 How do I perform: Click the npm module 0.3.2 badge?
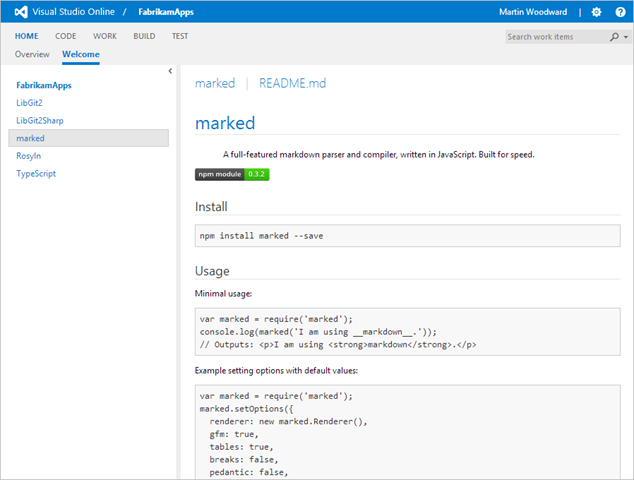[x=232, y=174]
